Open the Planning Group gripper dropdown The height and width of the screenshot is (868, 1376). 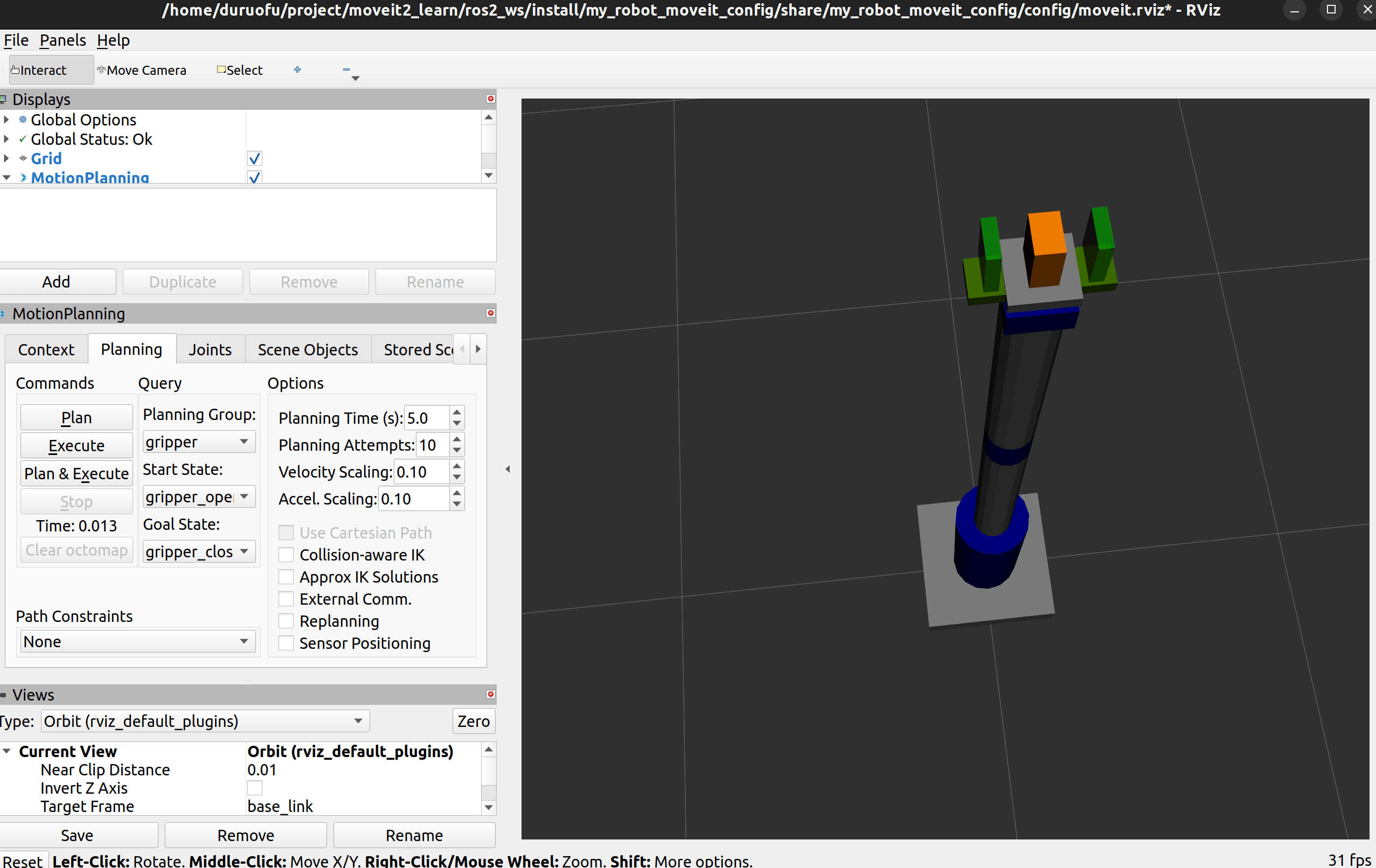point(198,442)
